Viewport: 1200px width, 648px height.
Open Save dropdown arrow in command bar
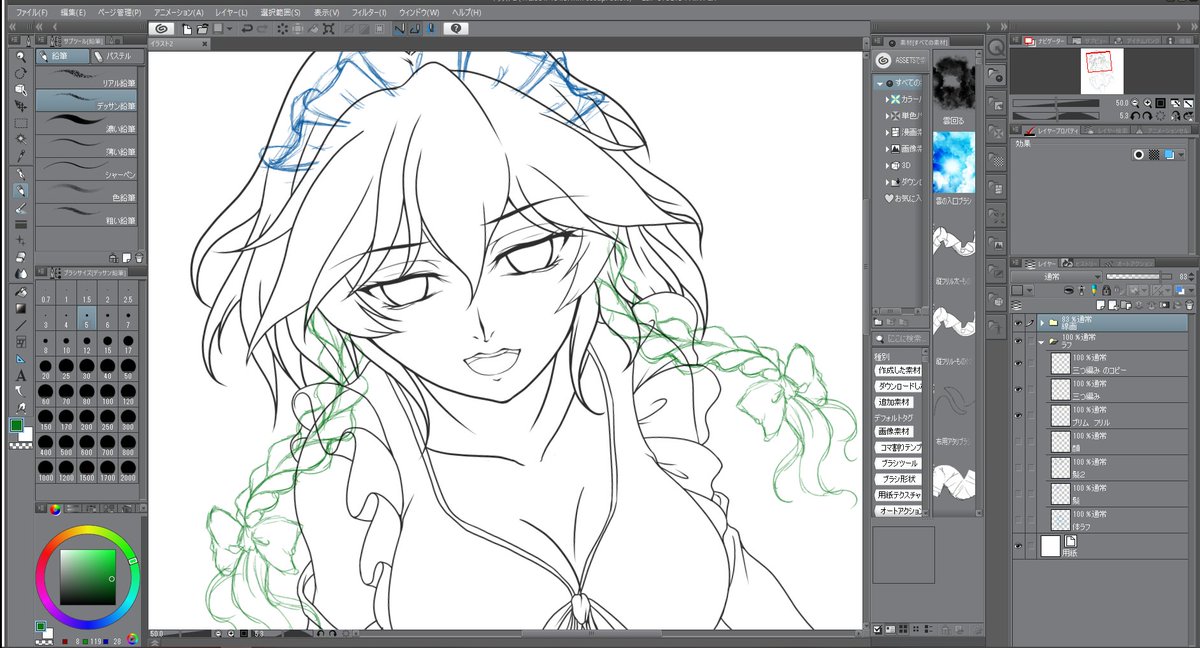click(x=230, y=29)
